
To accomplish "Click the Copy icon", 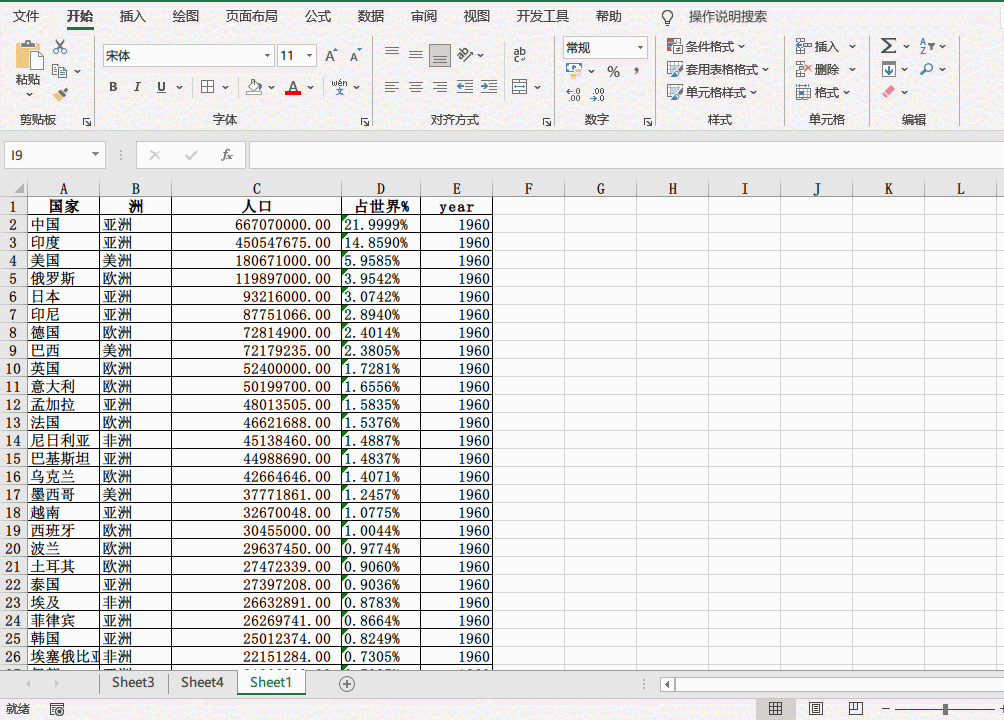I will [60, 71].
